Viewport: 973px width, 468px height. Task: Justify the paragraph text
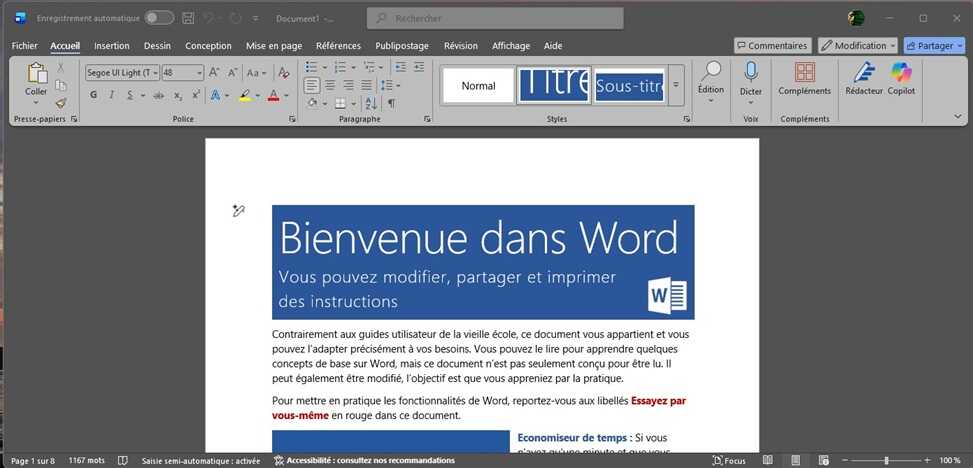click(x=367, y=85)
